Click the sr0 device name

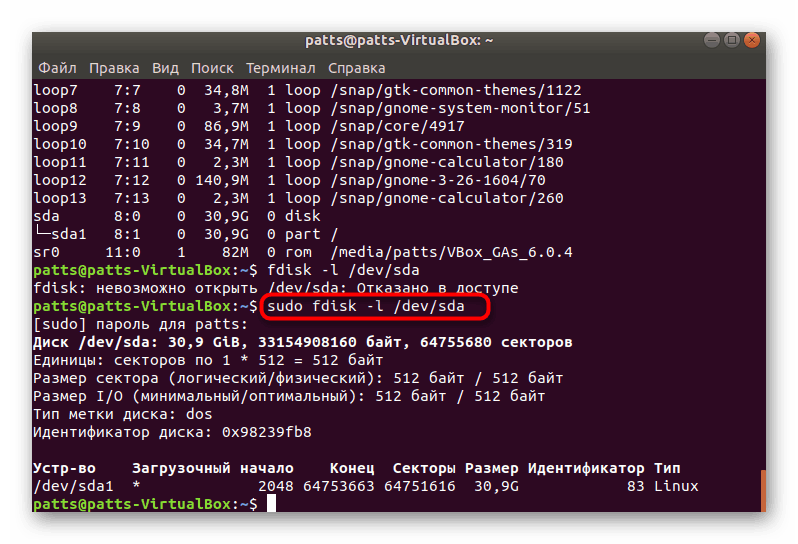(x=46, y=252)
